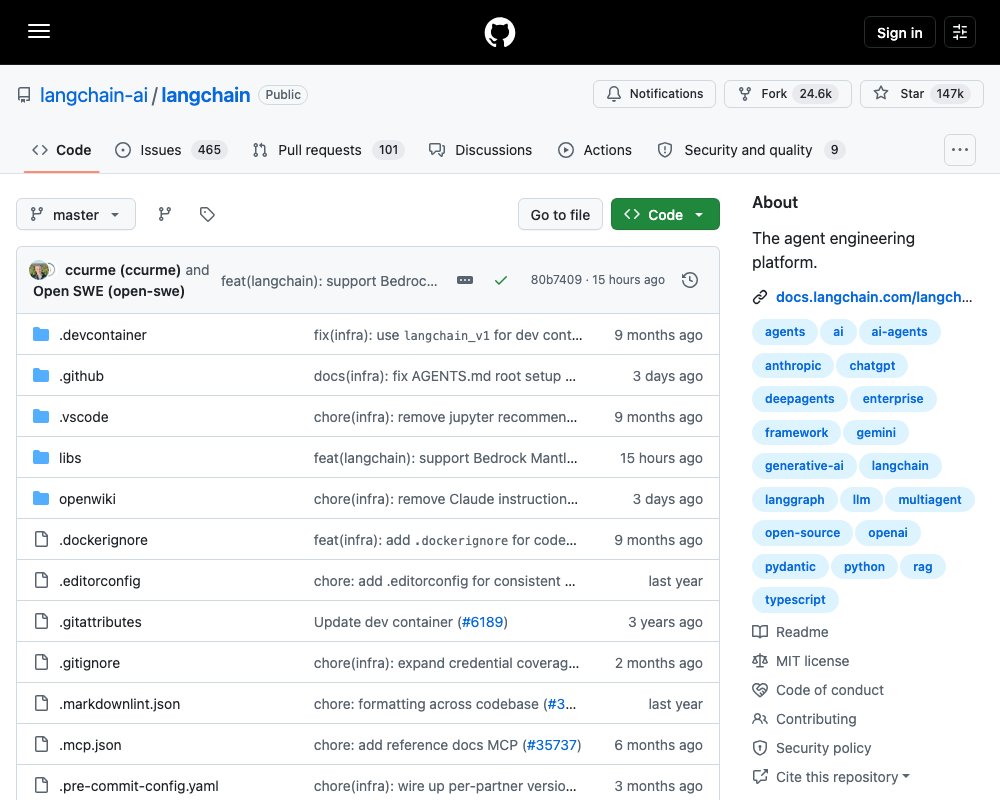Open the langchain-ai organization link

click(94, 95)
